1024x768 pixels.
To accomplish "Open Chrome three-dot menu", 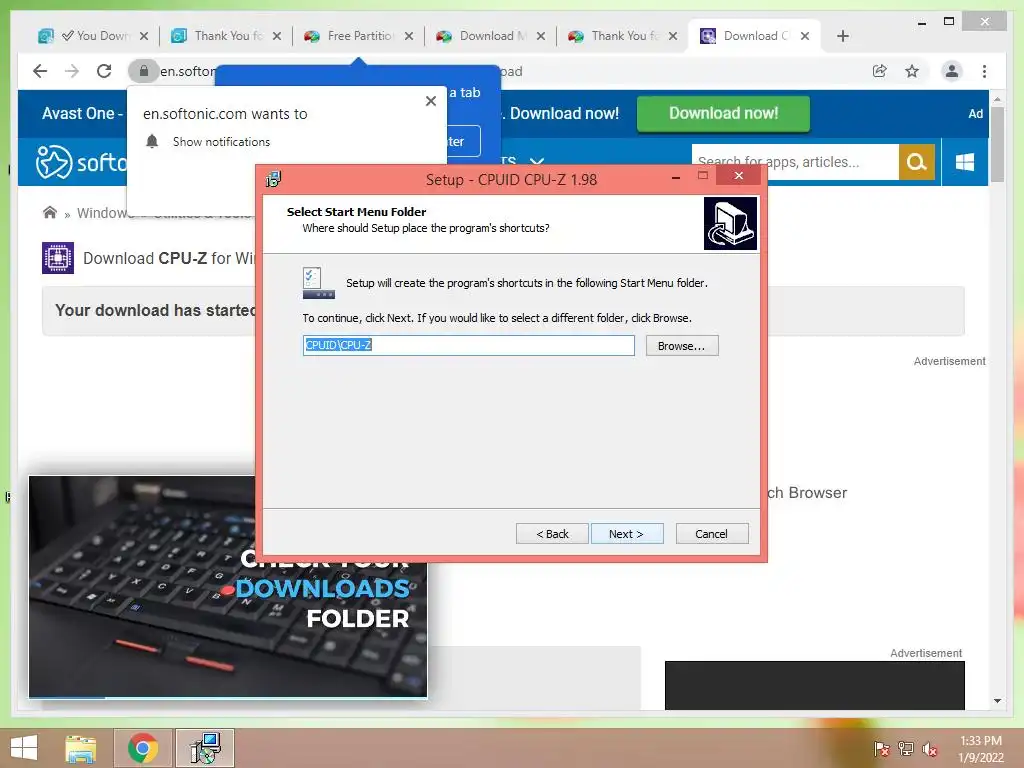I will (984, 71).
